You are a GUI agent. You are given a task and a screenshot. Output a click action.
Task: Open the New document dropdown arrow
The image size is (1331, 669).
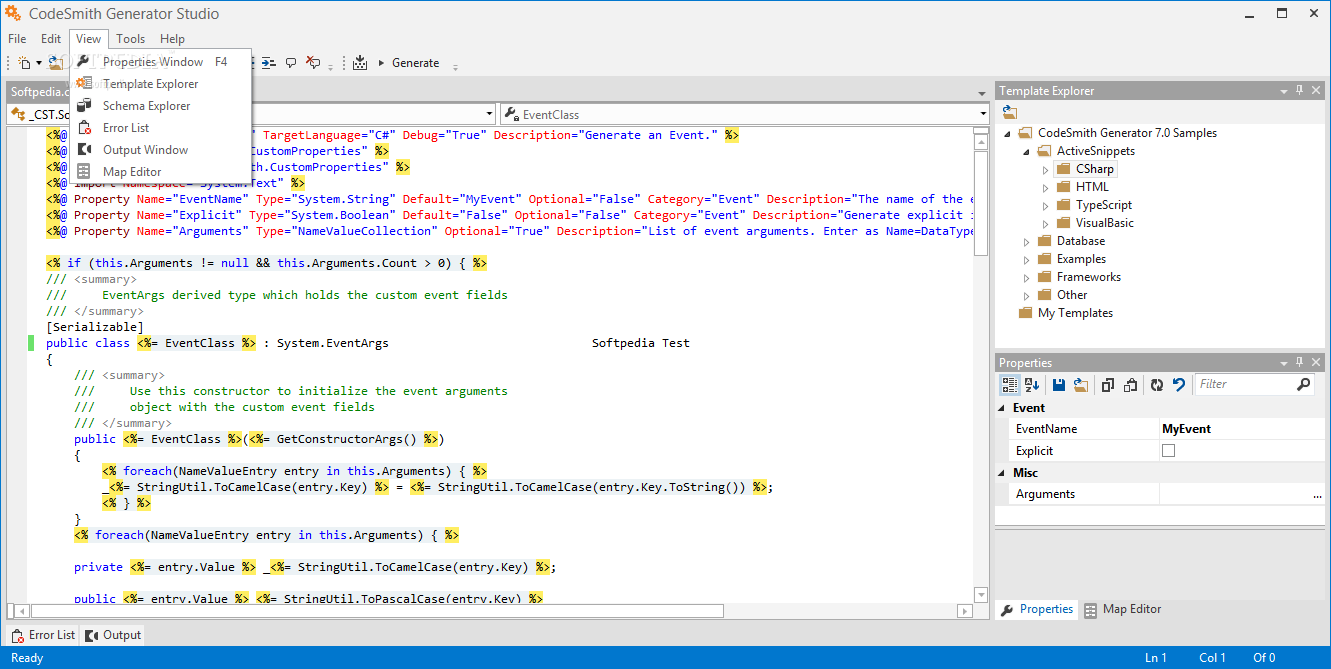[39, 63]
